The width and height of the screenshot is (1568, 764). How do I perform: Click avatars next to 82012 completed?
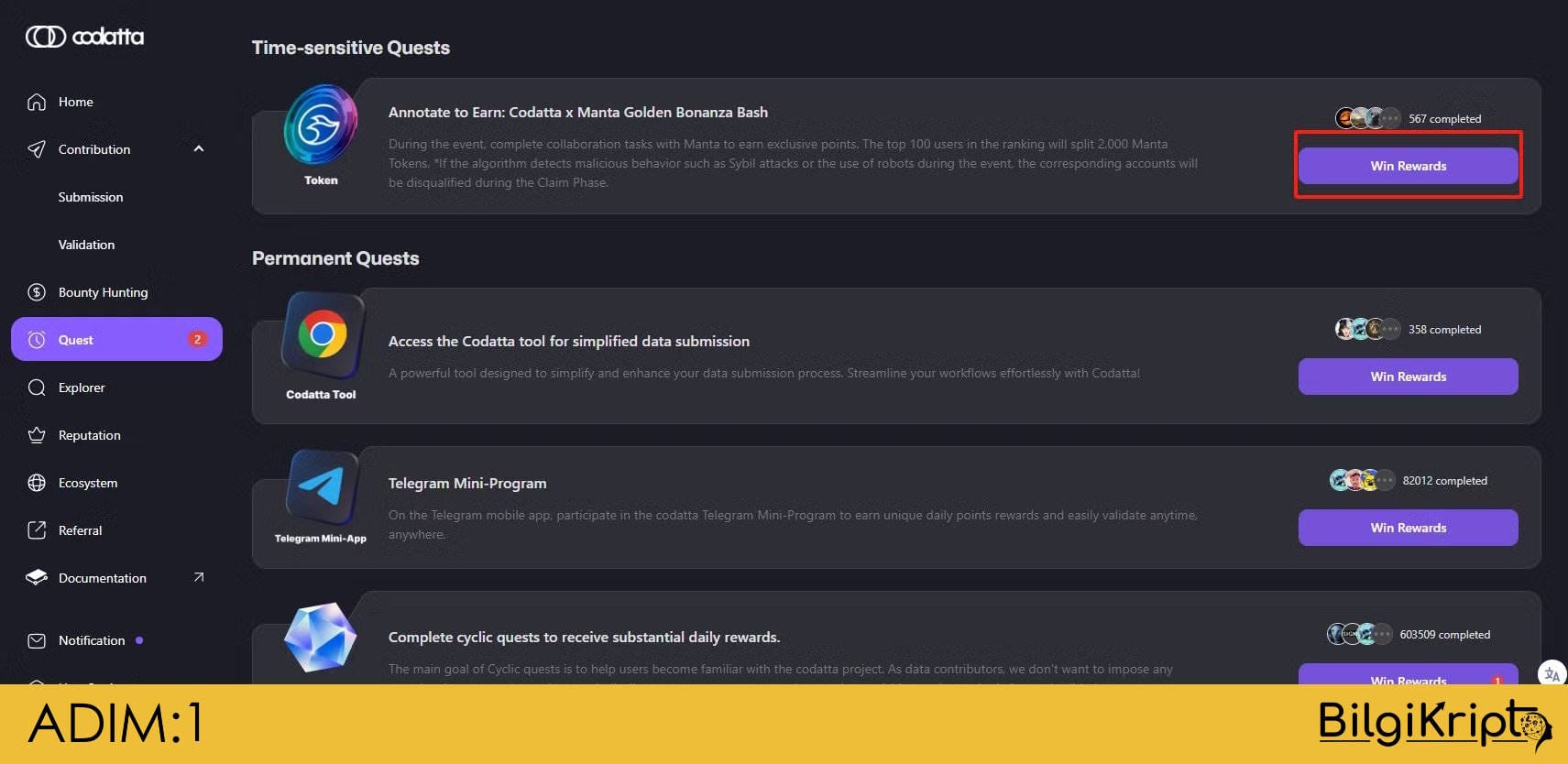click(x=1362, y=480)
